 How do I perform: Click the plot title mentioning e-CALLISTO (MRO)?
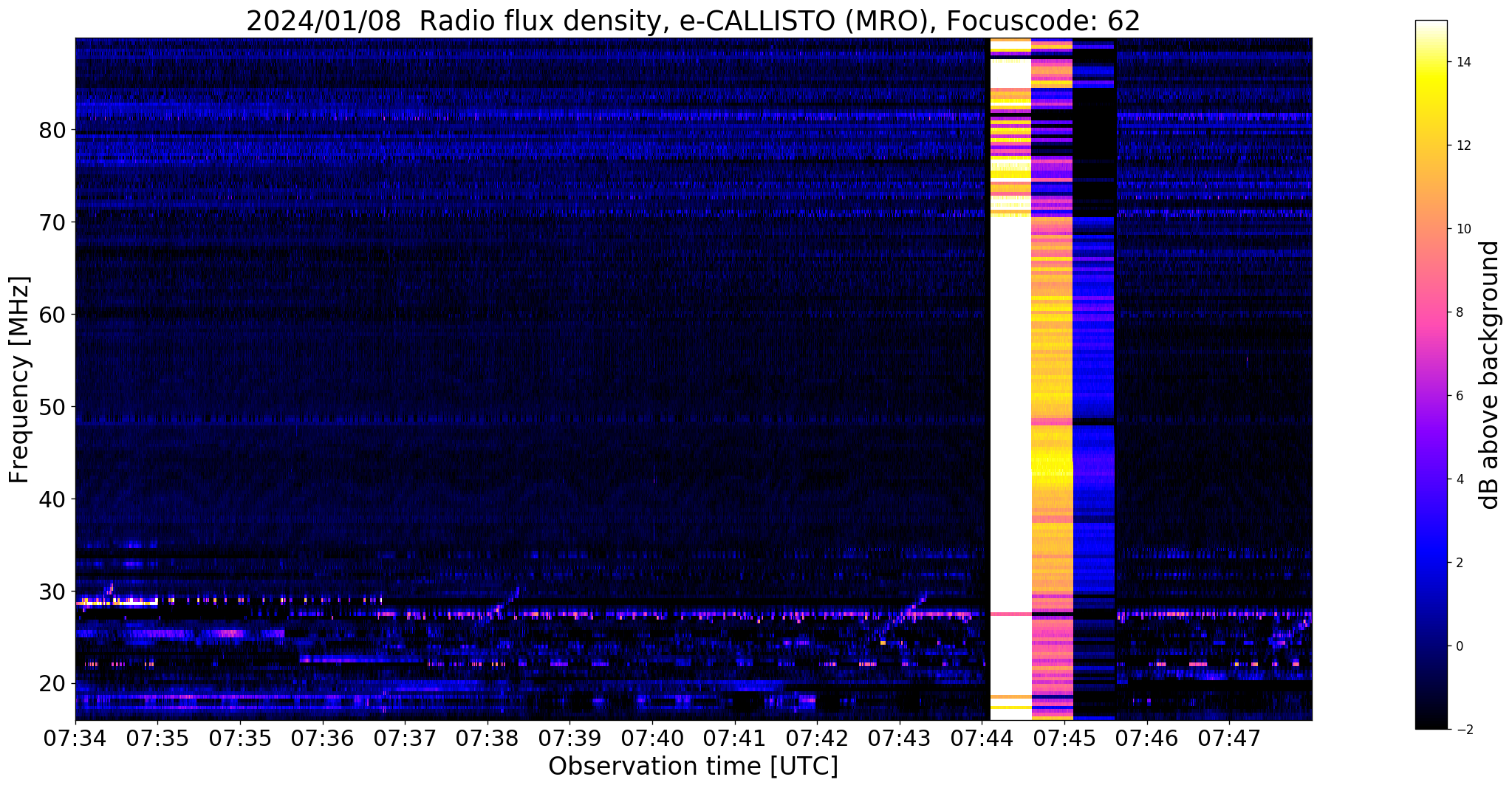693,21
